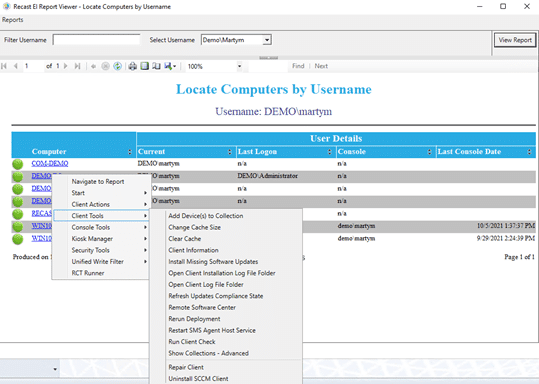Jump to last report page

77,66
